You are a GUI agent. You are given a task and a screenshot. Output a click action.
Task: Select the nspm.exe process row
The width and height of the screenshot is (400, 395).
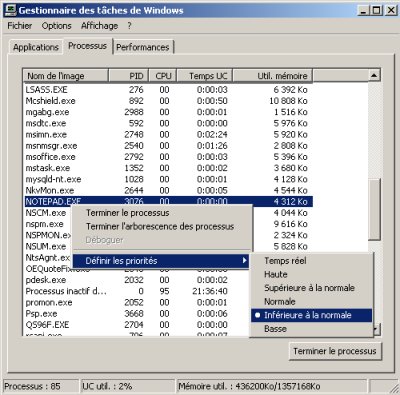(45, 224)
